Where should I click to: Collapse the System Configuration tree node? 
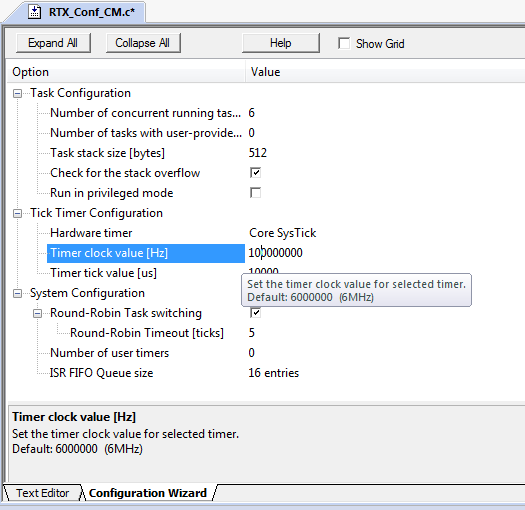17,294
